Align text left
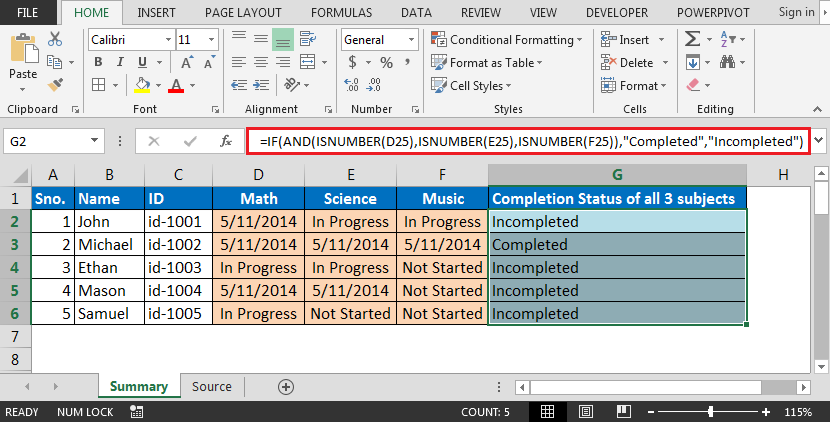Viewport: 830px width, 422px height. (x=239, y=62)
